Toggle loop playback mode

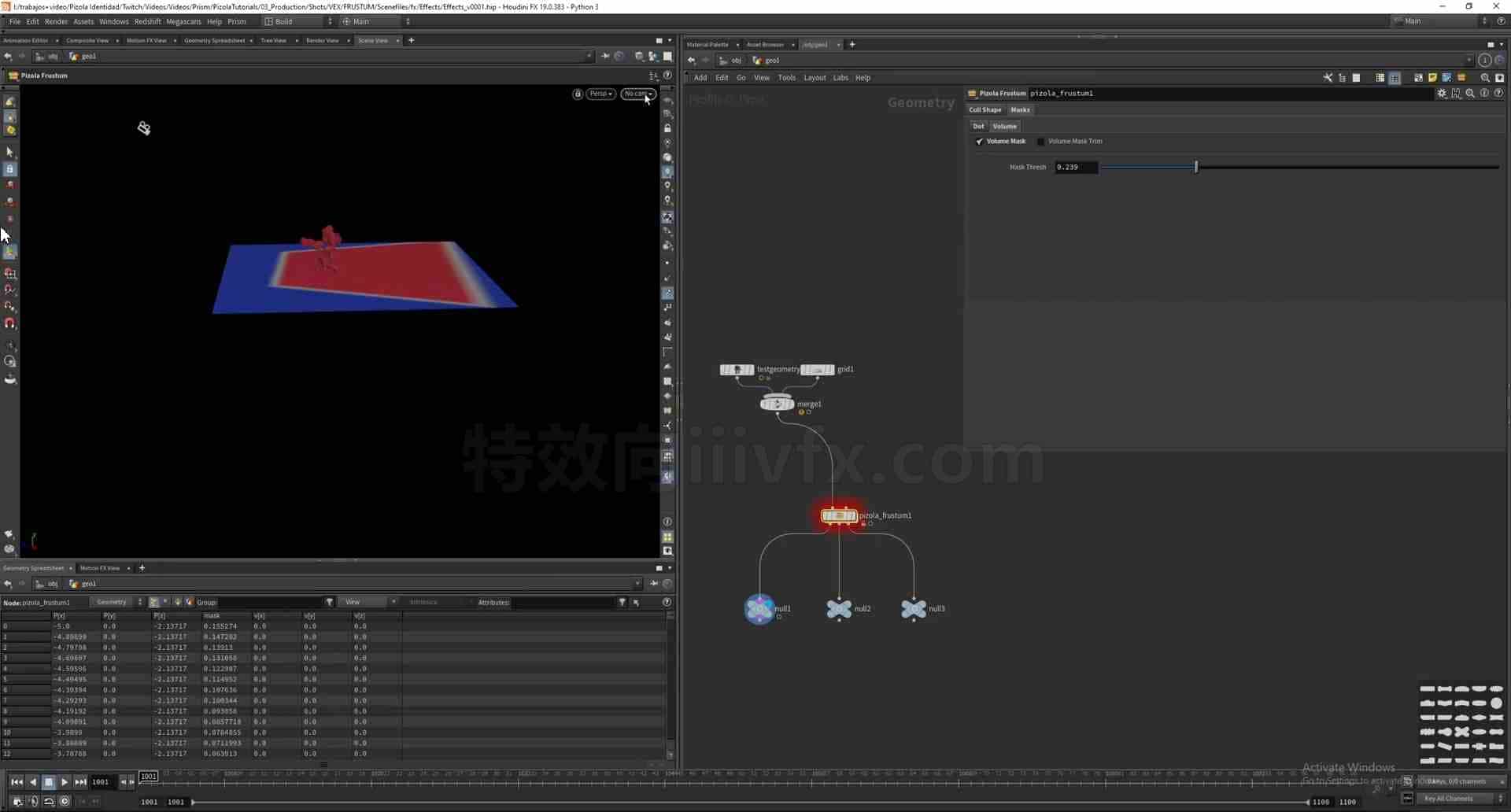(x=49, y=801)
